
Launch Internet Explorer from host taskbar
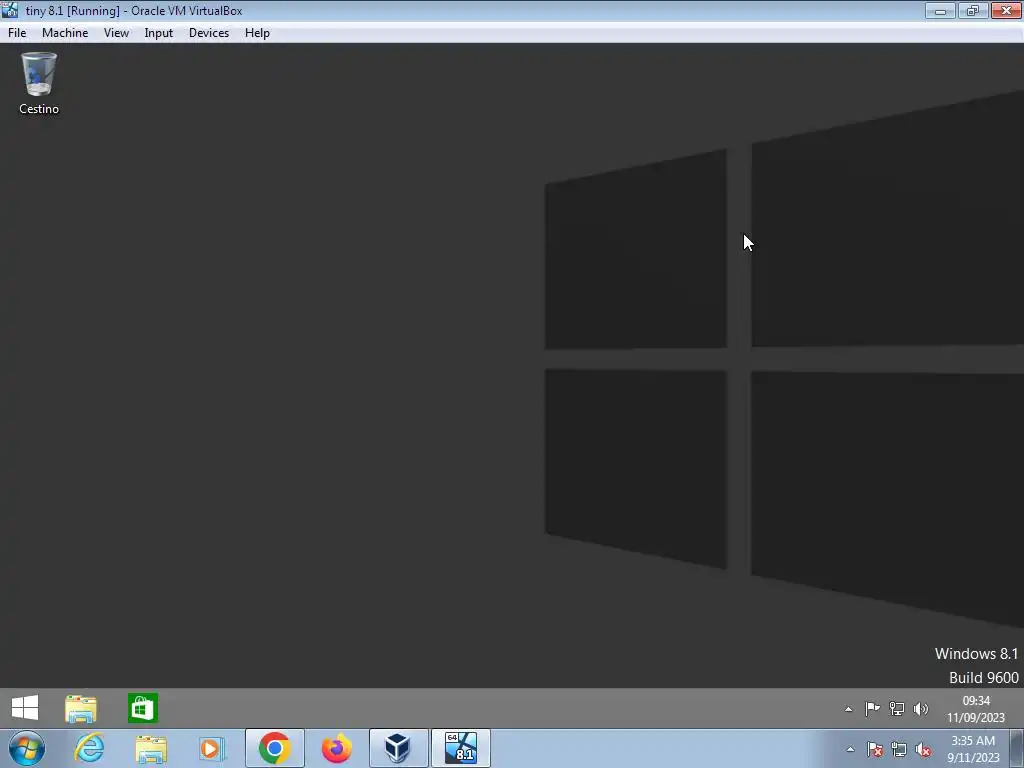coord(89,748)
